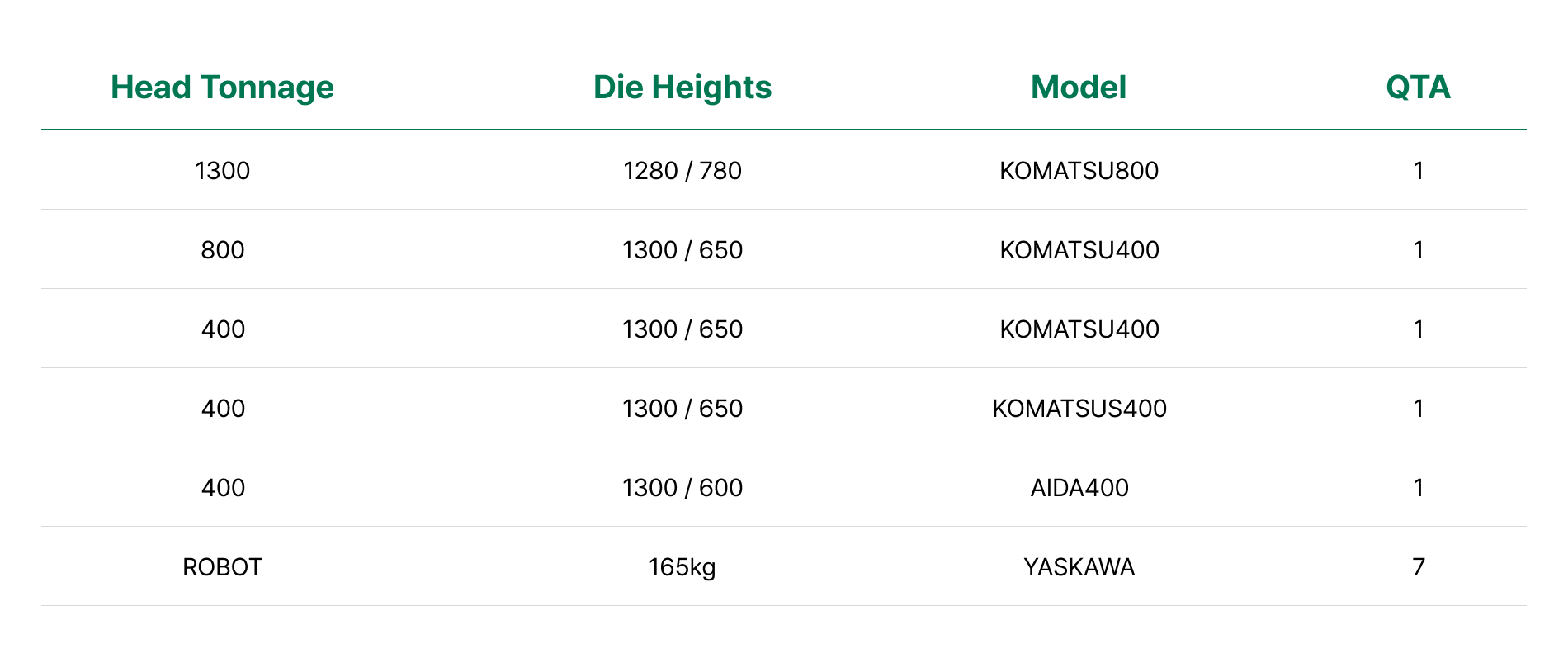The height and width of the screenshot is (672, 1568).
Task: Click the Head Tonnage column header
Action: pos(222,88)
